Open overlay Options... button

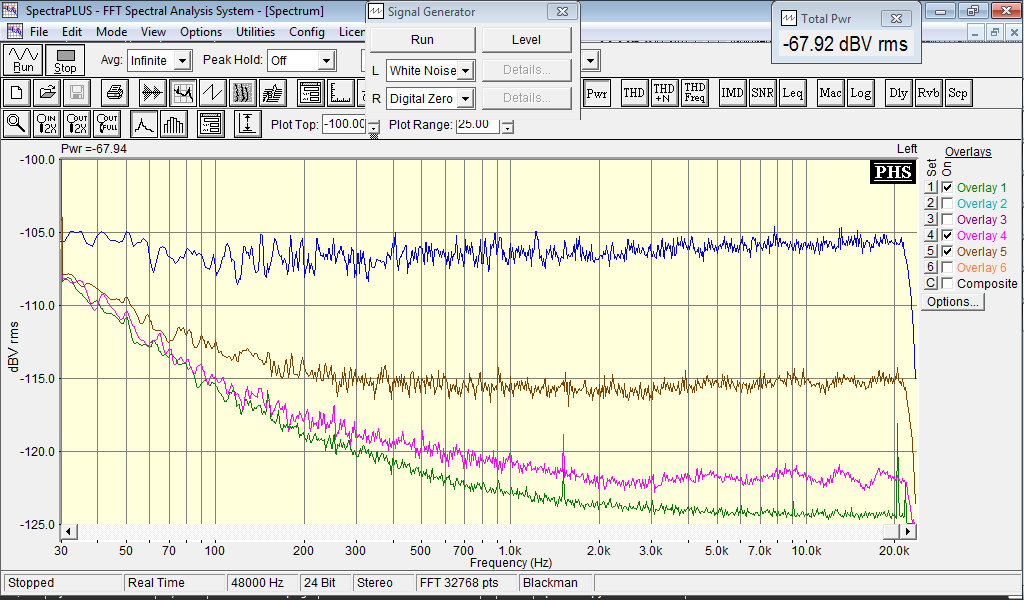click(x=953, y=302)
